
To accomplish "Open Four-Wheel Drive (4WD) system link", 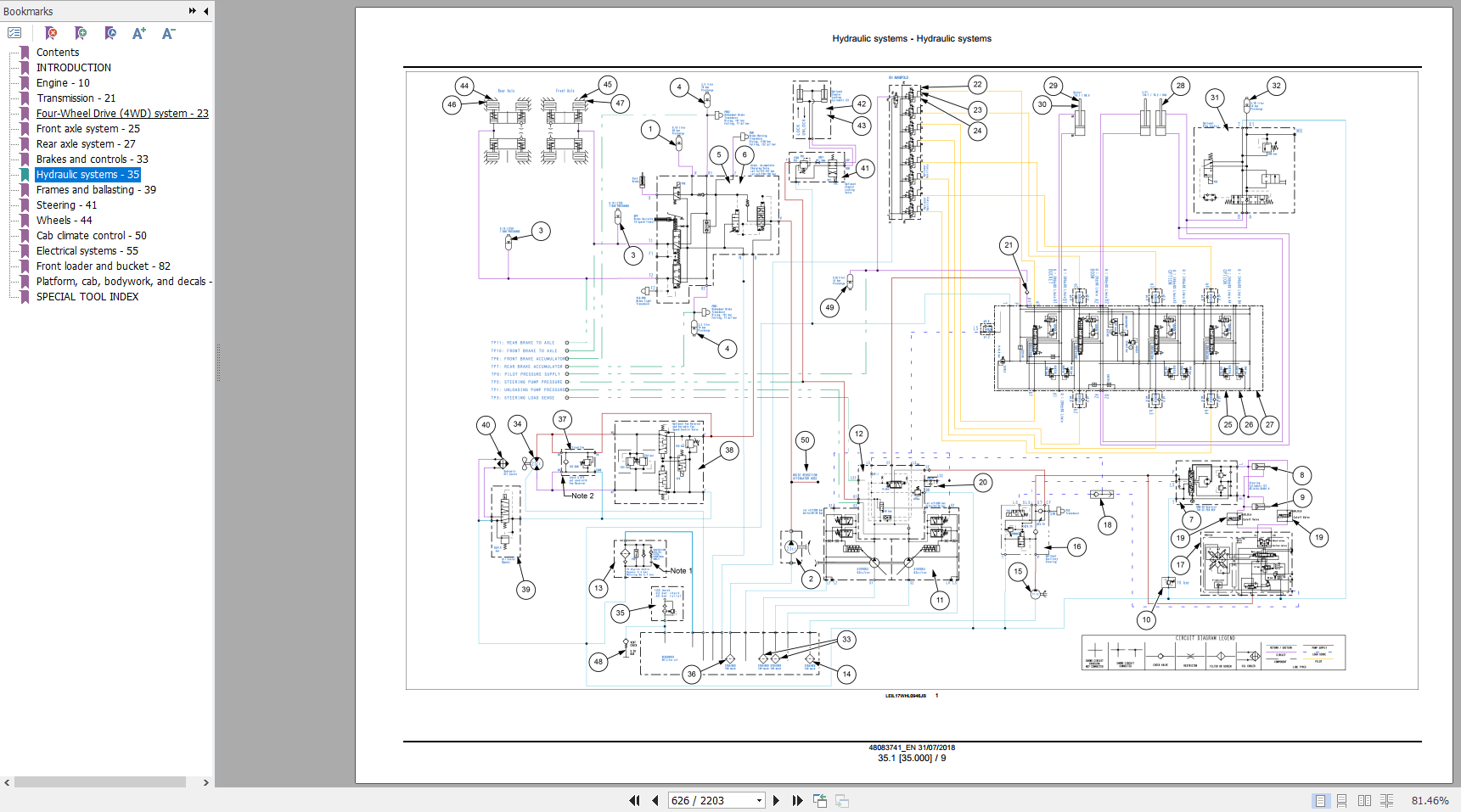I will pos(121,114).
